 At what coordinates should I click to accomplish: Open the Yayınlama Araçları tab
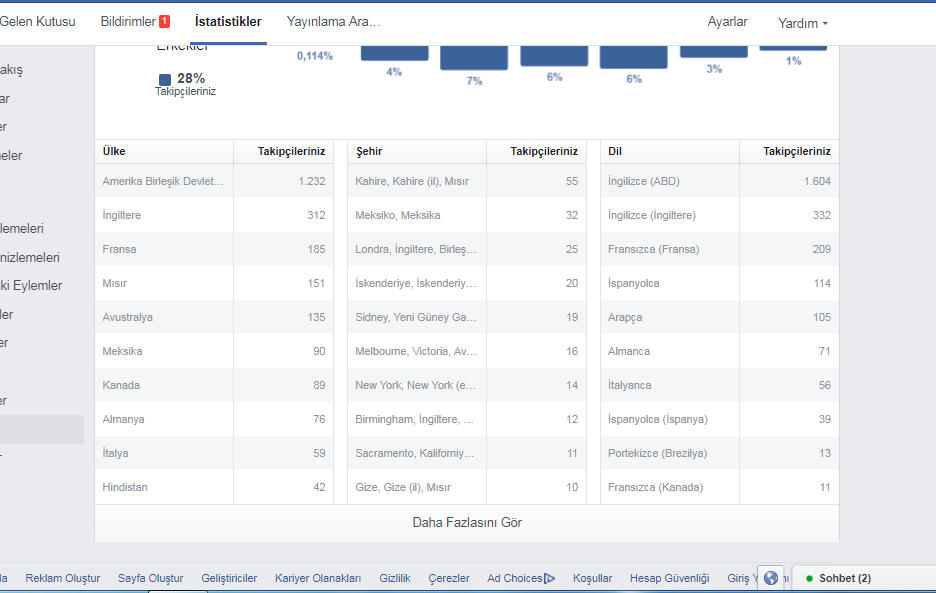click(333, 21)
